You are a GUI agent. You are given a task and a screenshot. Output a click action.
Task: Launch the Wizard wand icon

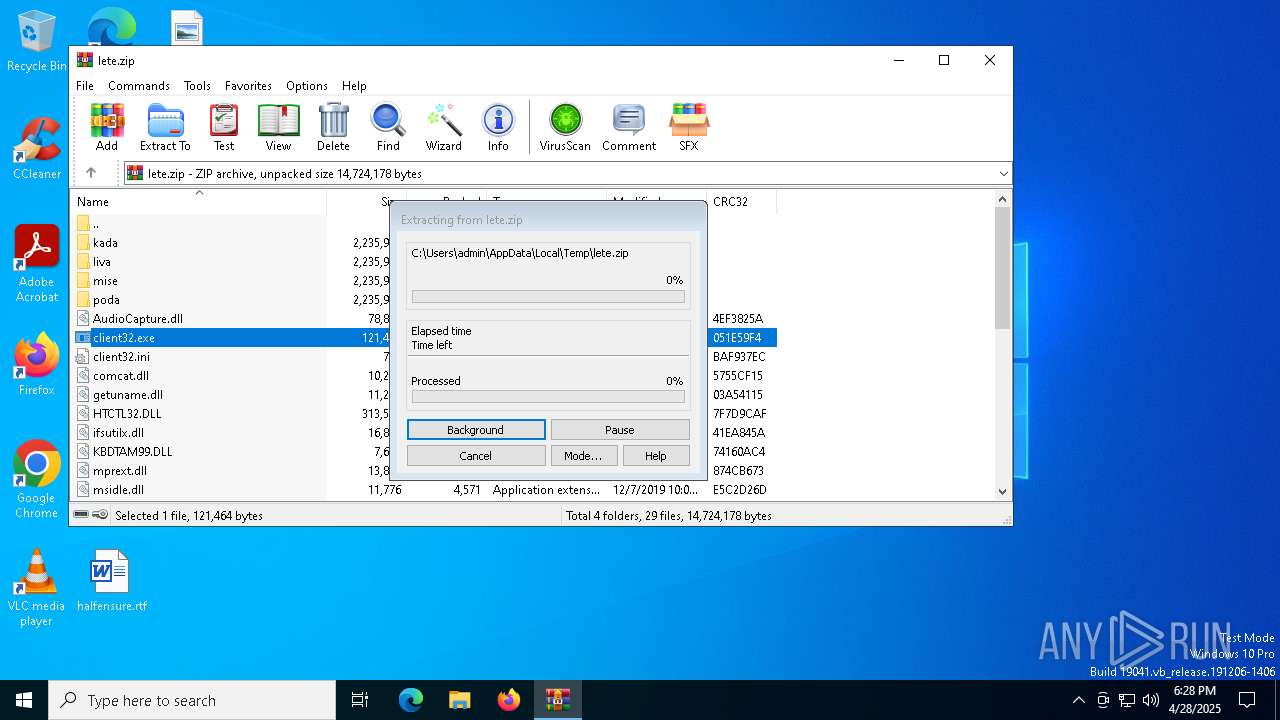[x=443, y=127]
